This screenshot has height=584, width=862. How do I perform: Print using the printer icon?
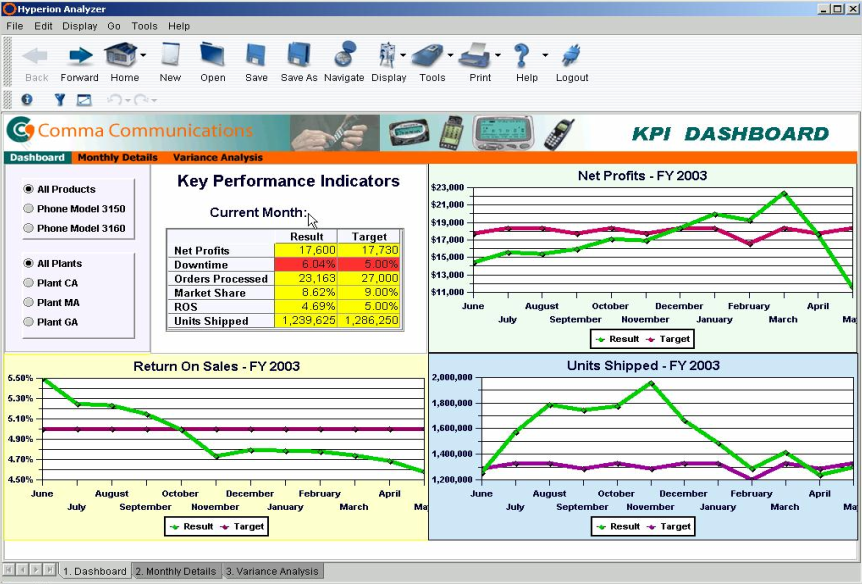pyautogui.click(x=476, y=55)
